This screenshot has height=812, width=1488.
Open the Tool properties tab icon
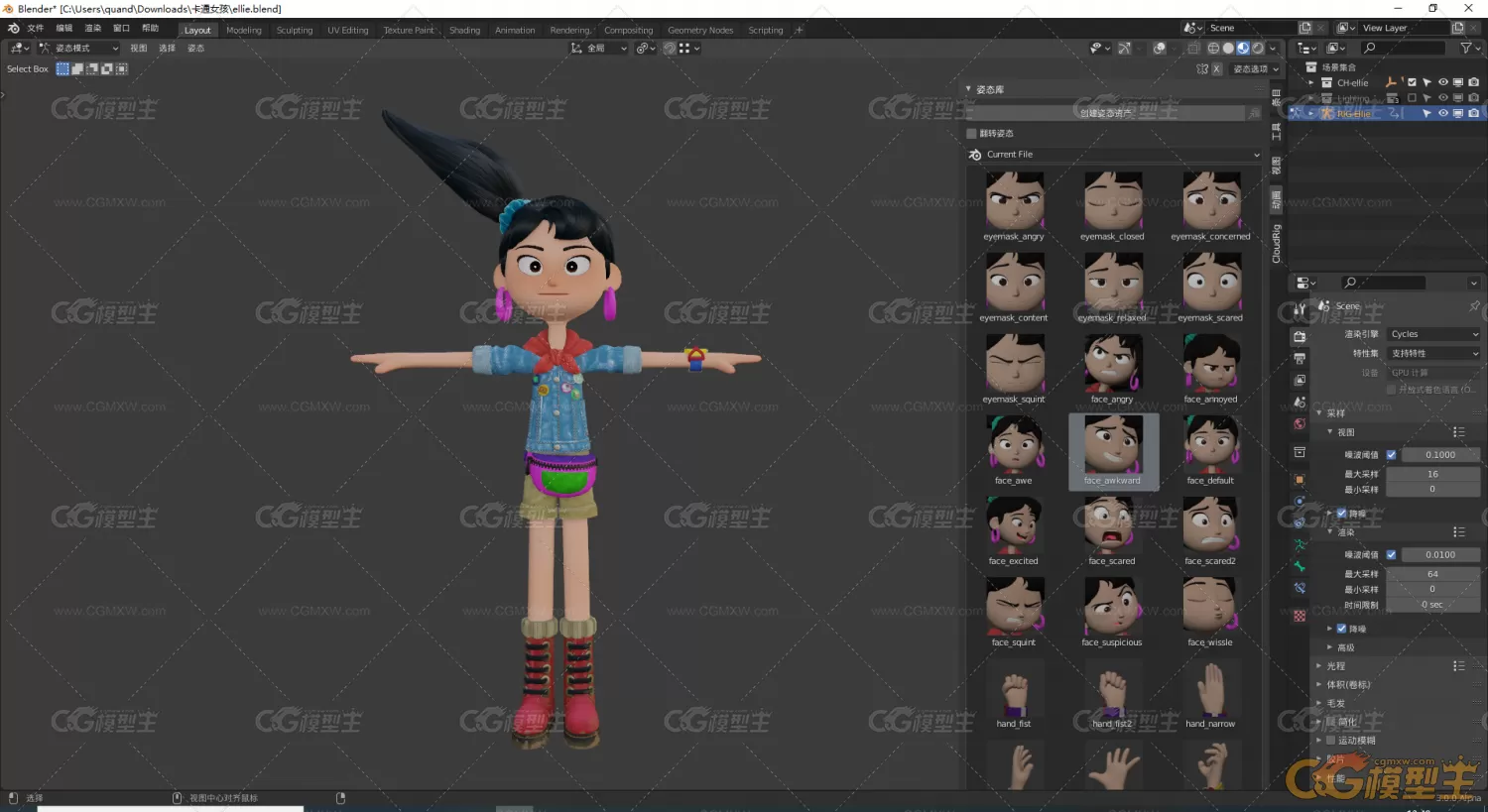(x=1300, y=309)
